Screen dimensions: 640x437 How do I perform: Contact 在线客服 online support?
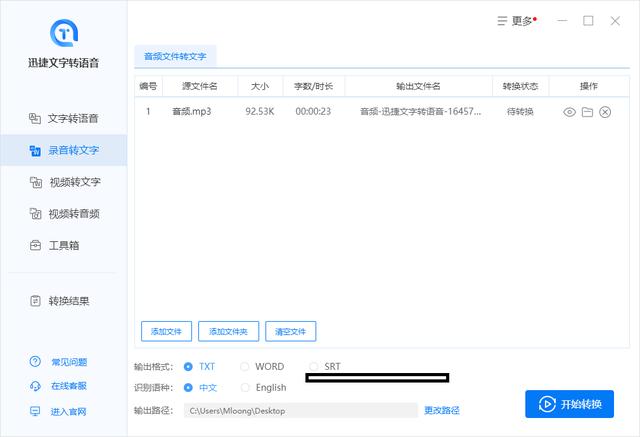click(69, 386)
